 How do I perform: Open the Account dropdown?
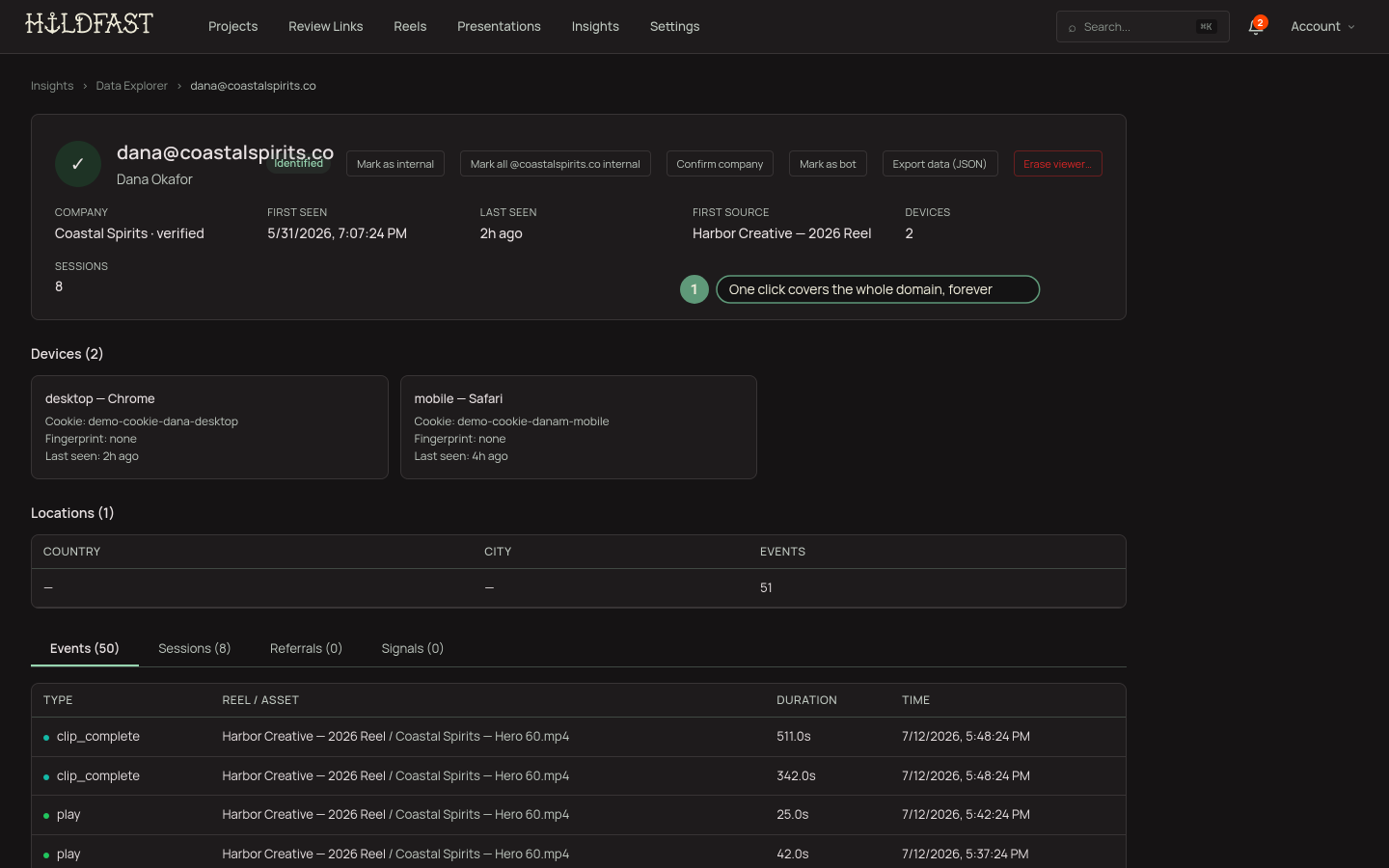click(x=1322, y=27)
